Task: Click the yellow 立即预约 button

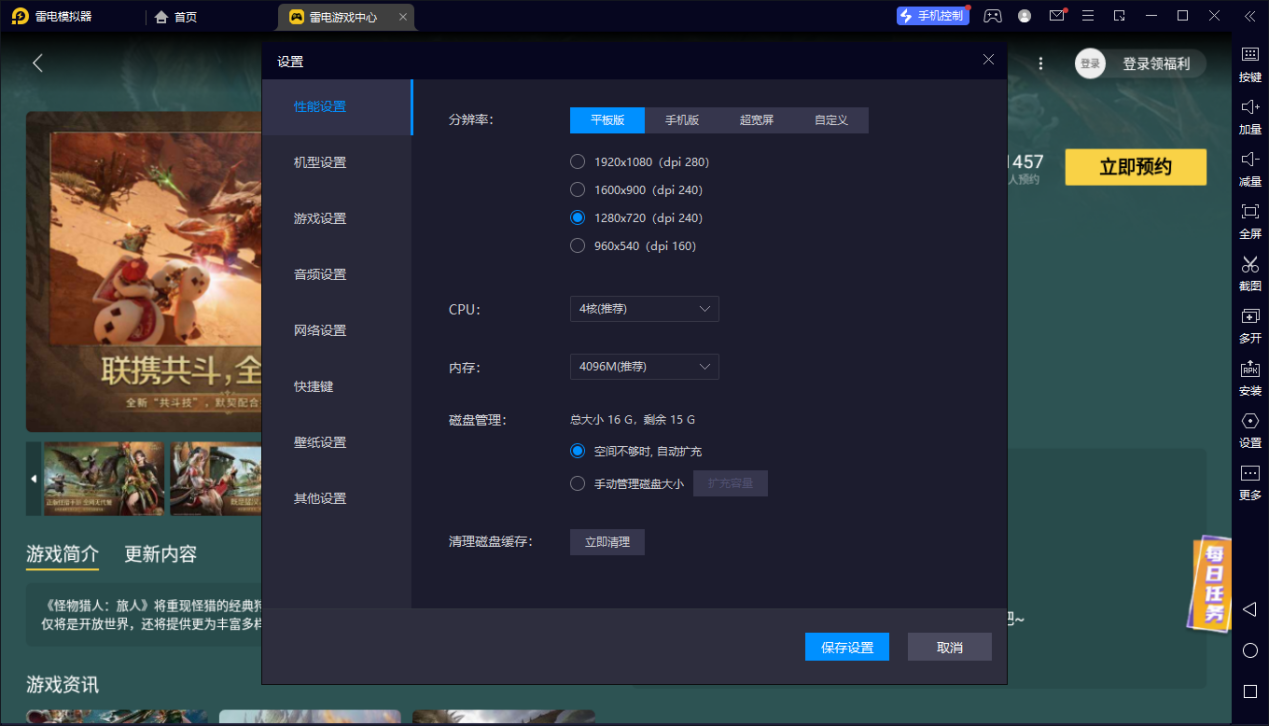Action: [x=1135, y=167]
